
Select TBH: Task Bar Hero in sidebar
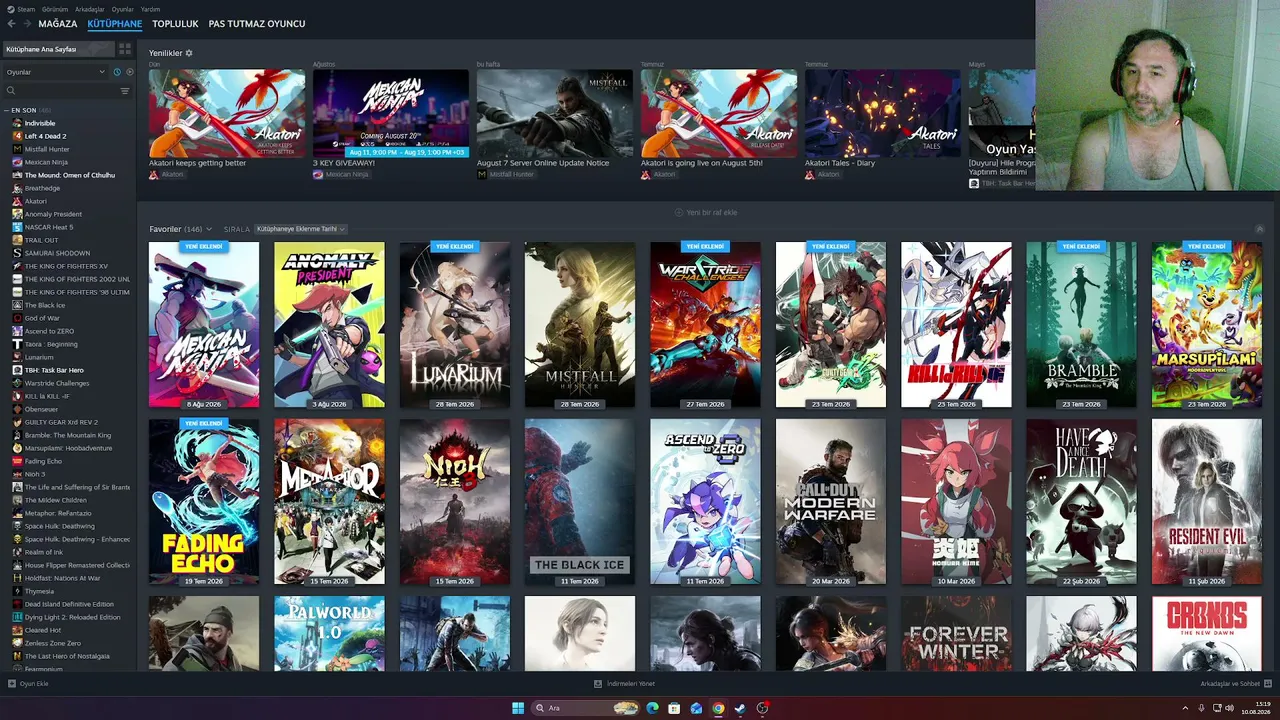coord(54,370)
